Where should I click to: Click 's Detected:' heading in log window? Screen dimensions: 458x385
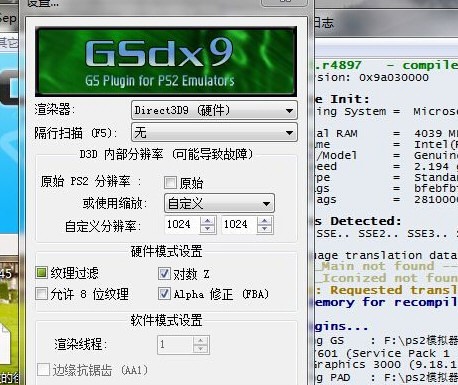pyautogui.click(x=358, y=221)
